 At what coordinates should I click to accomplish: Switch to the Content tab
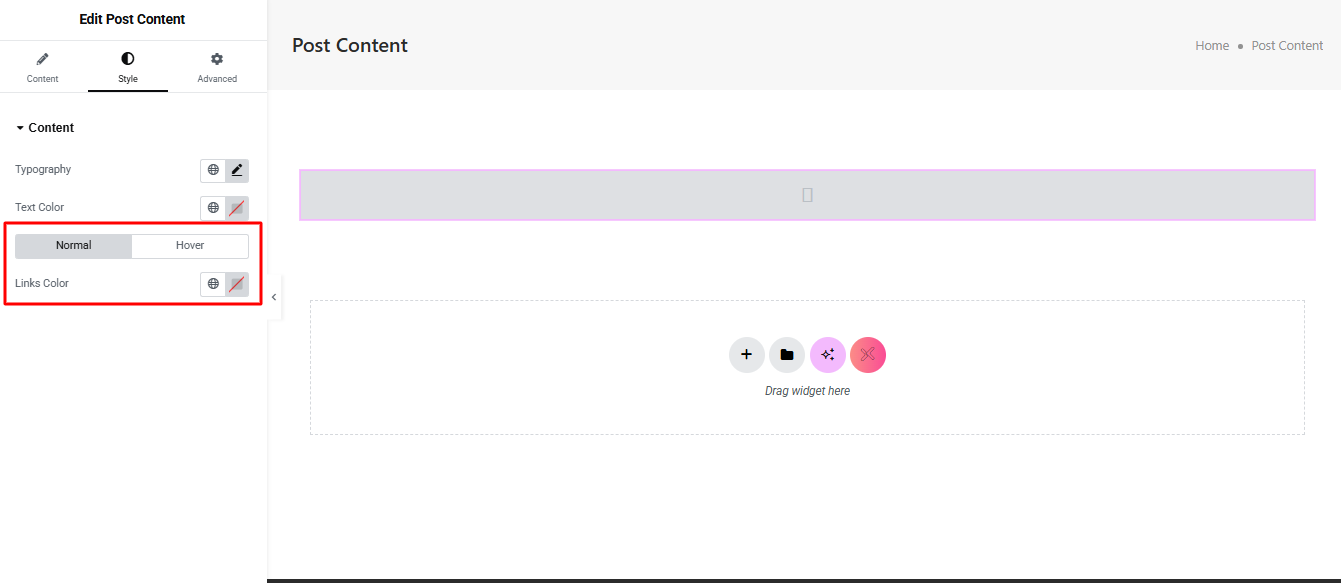pos(42,68)
